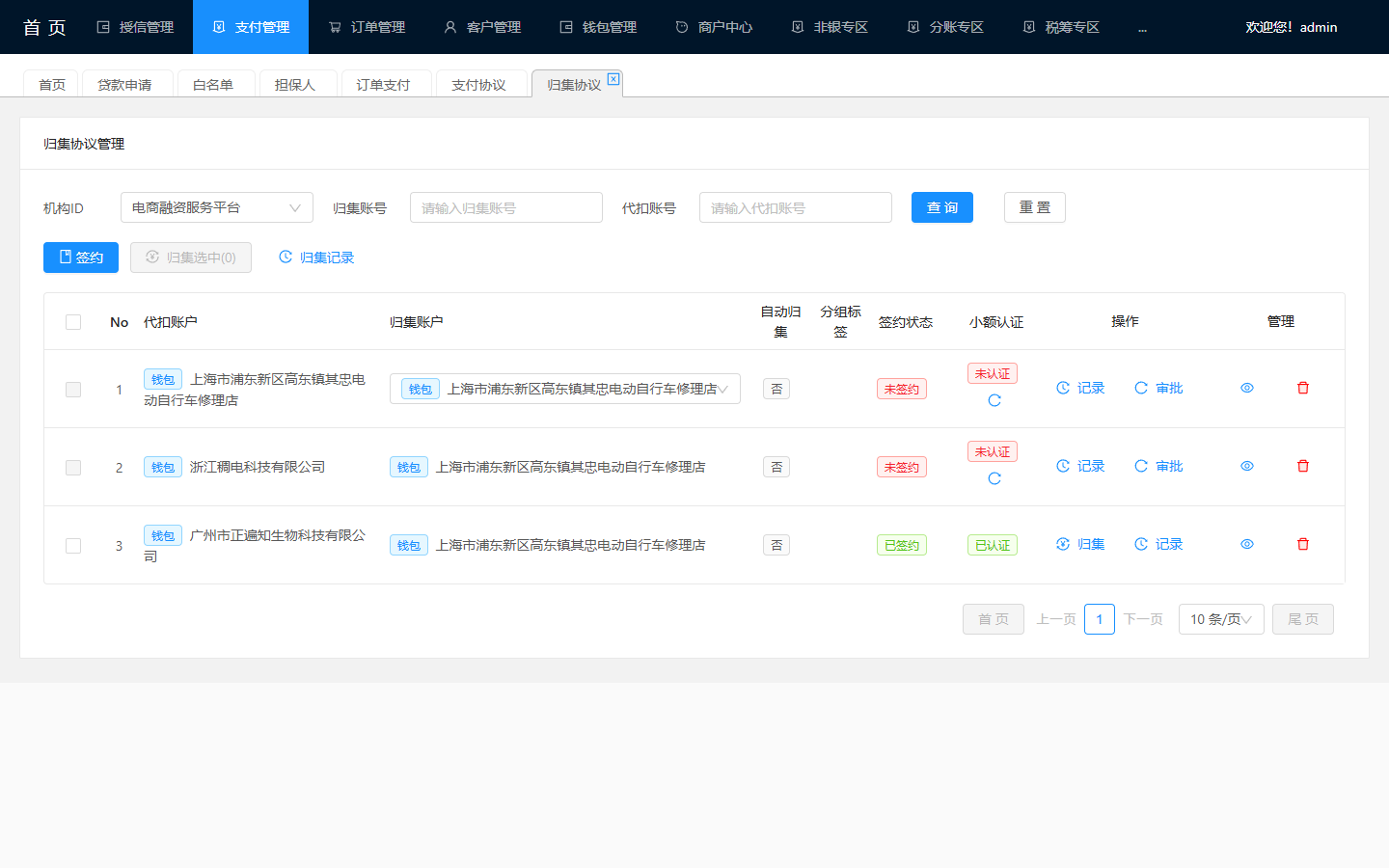The height and width of the screenshot is (868, 1389).
Task: Open 税筹专区 in the top navigation
Action: point(1061,27)
